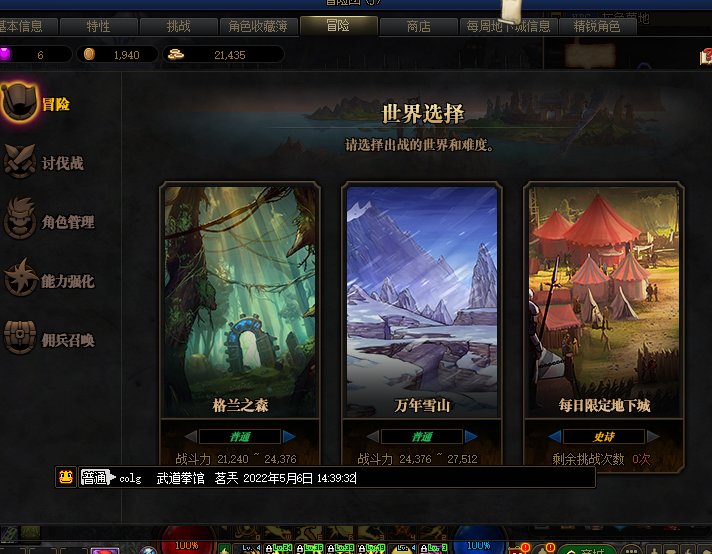The image size is (712, 554).
Task: Decrease difficulty for 格兰之森 with left arrow
Action: tap(191, 436)
